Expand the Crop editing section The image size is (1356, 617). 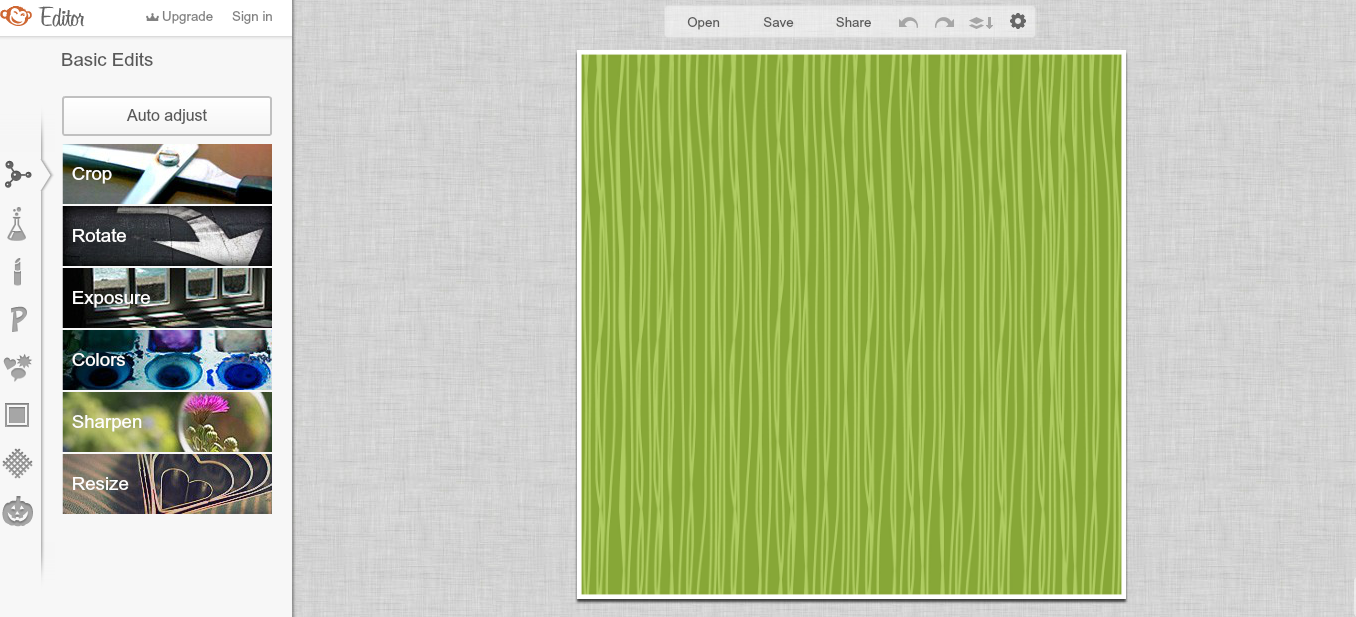coord(167,174)
